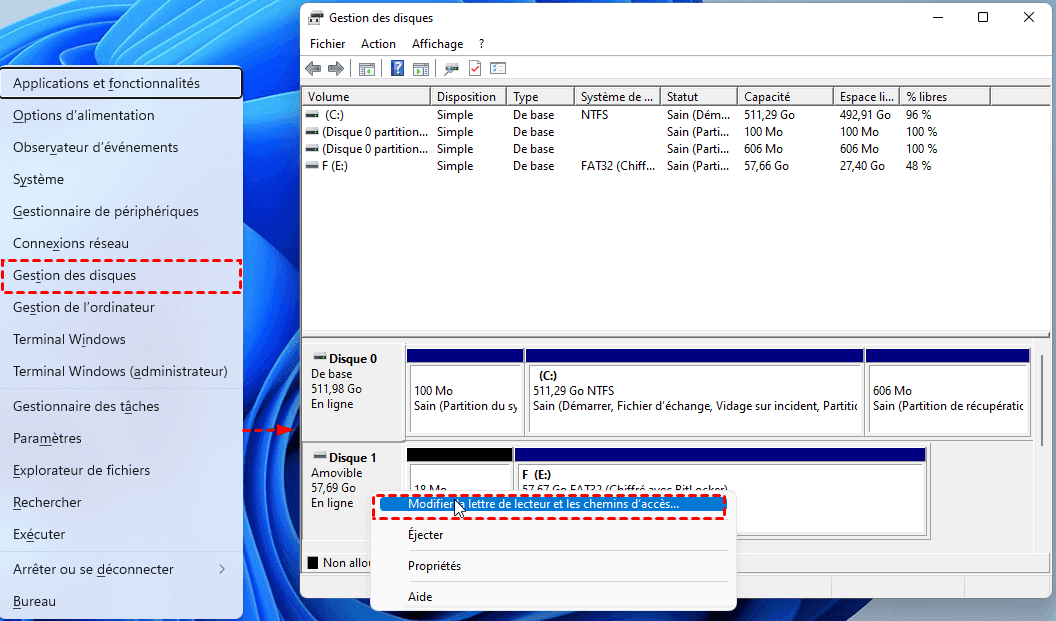Sort by the % libres column header
1056x621 pixels.
(946, 97)
